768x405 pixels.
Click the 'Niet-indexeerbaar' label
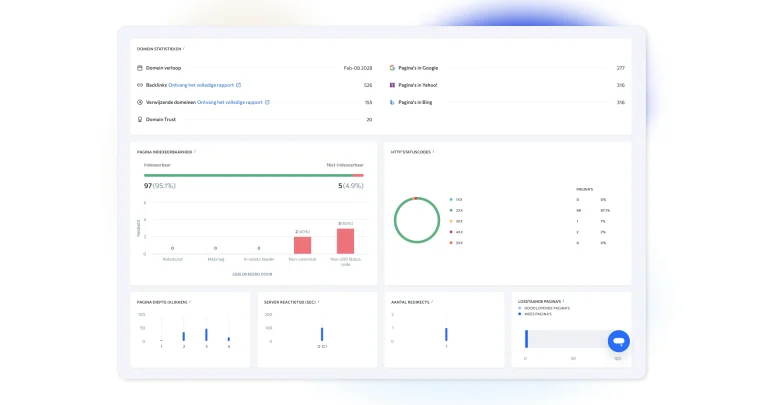coord(345,165)
